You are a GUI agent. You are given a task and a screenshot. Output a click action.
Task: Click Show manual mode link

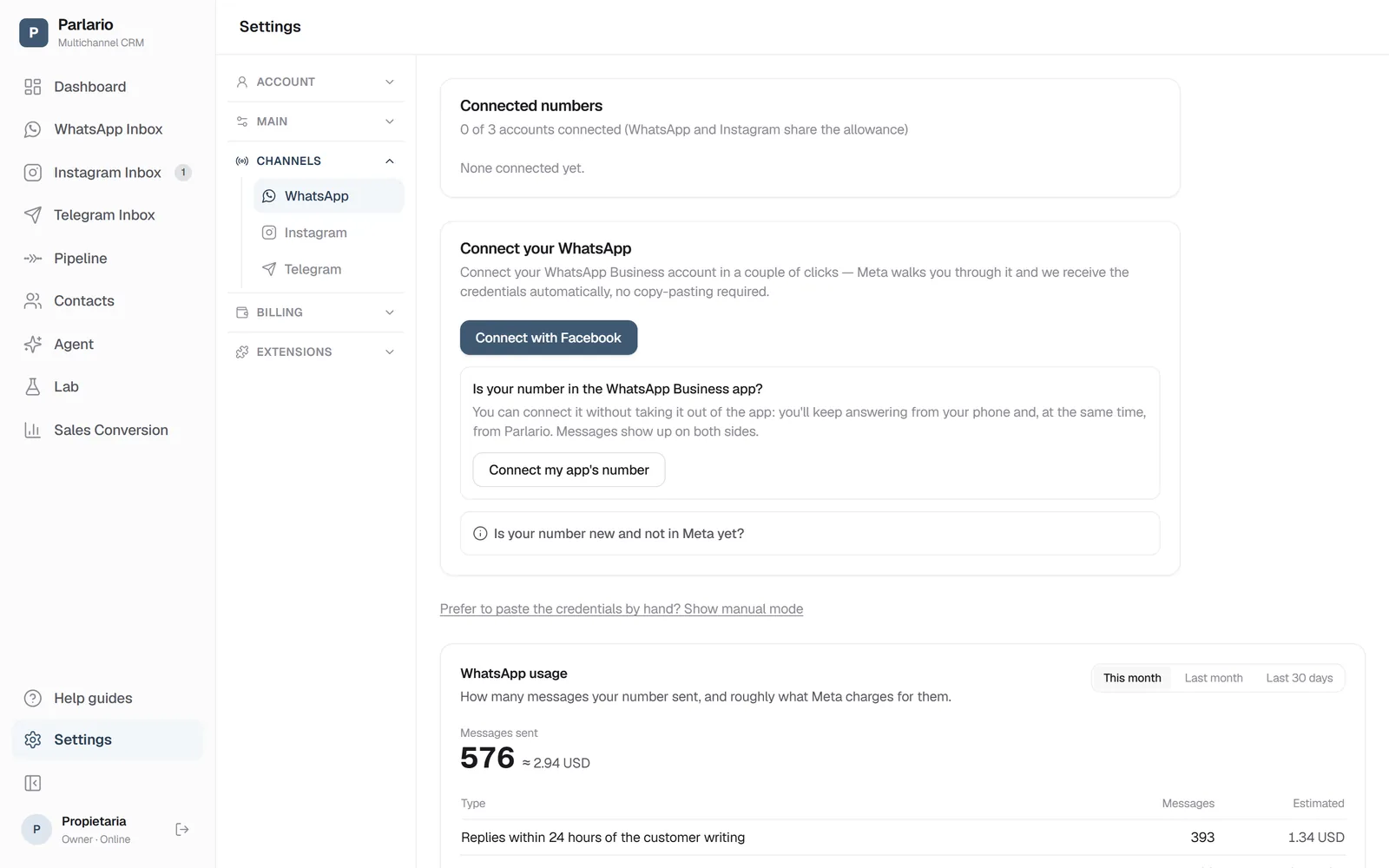tap(743, 609)
